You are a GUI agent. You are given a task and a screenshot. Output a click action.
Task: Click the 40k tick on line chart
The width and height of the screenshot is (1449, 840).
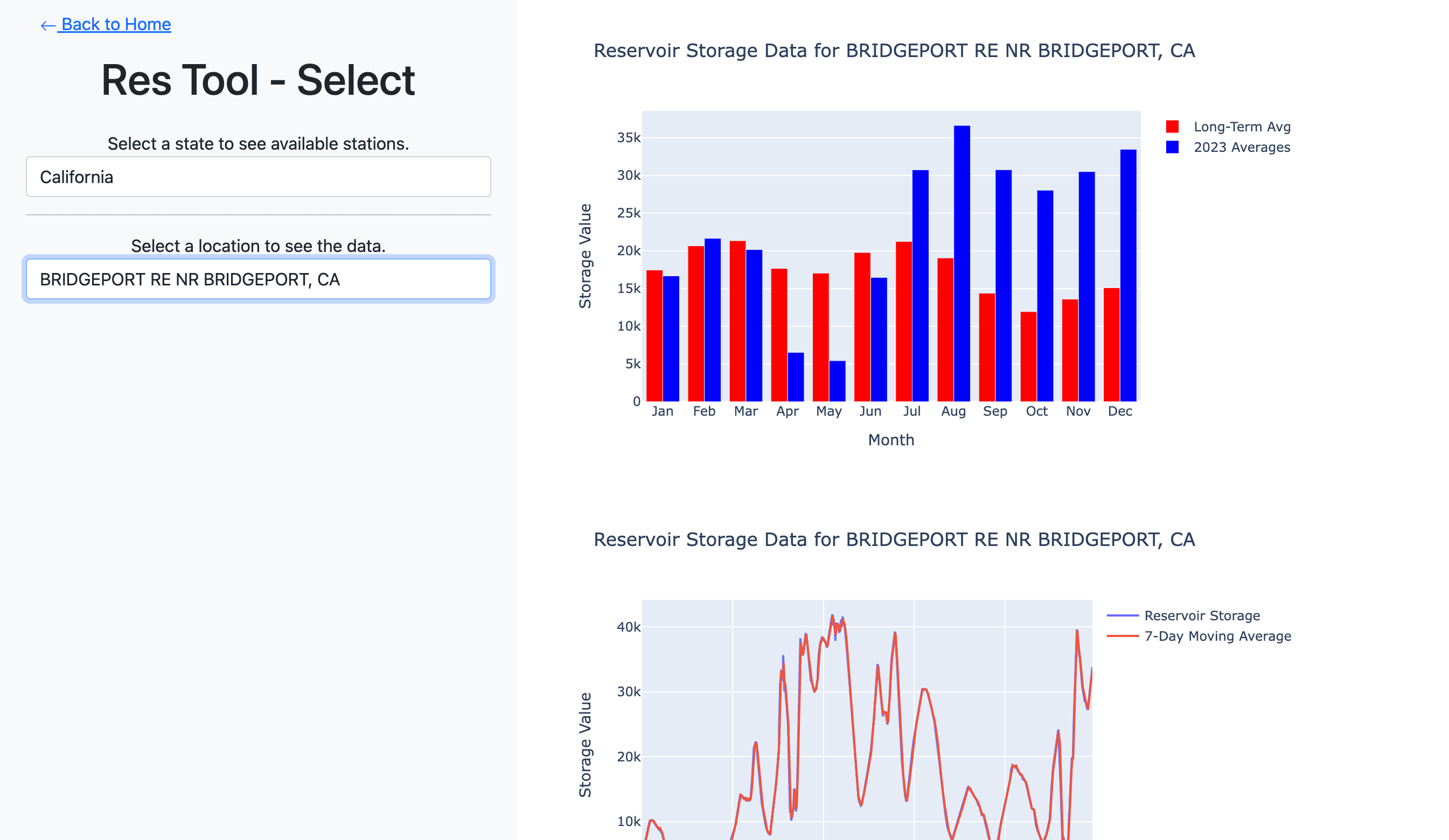coord(629,627)
